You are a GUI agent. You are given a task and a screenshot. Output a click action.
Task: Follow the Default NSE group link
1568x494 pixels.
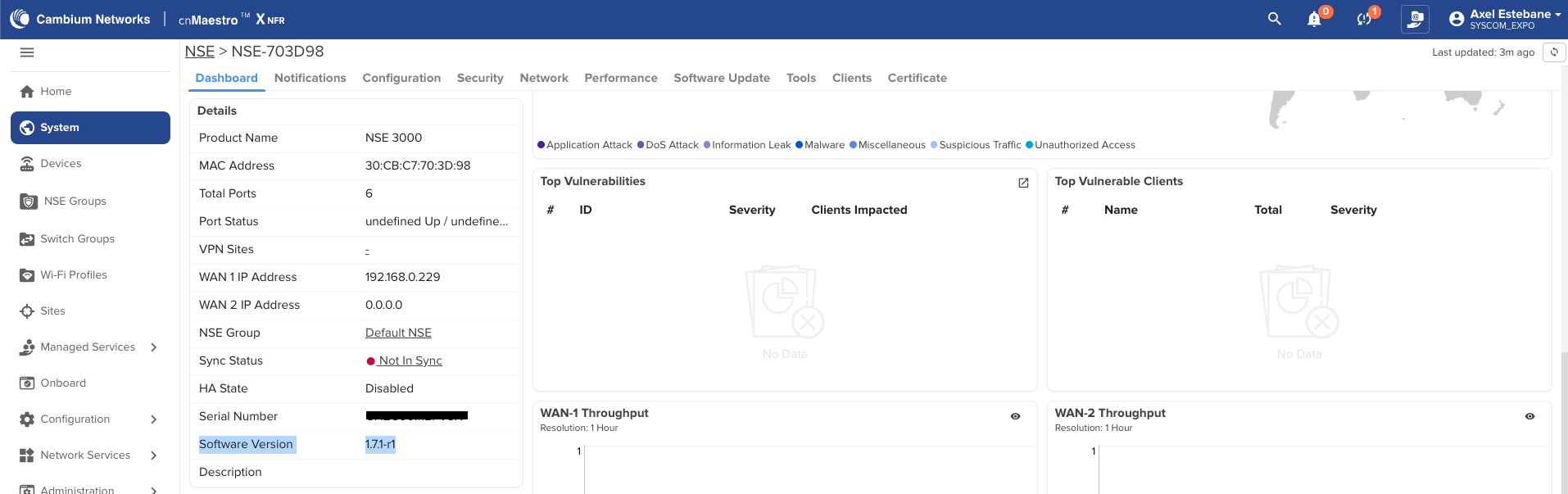[x=398, y=333]
